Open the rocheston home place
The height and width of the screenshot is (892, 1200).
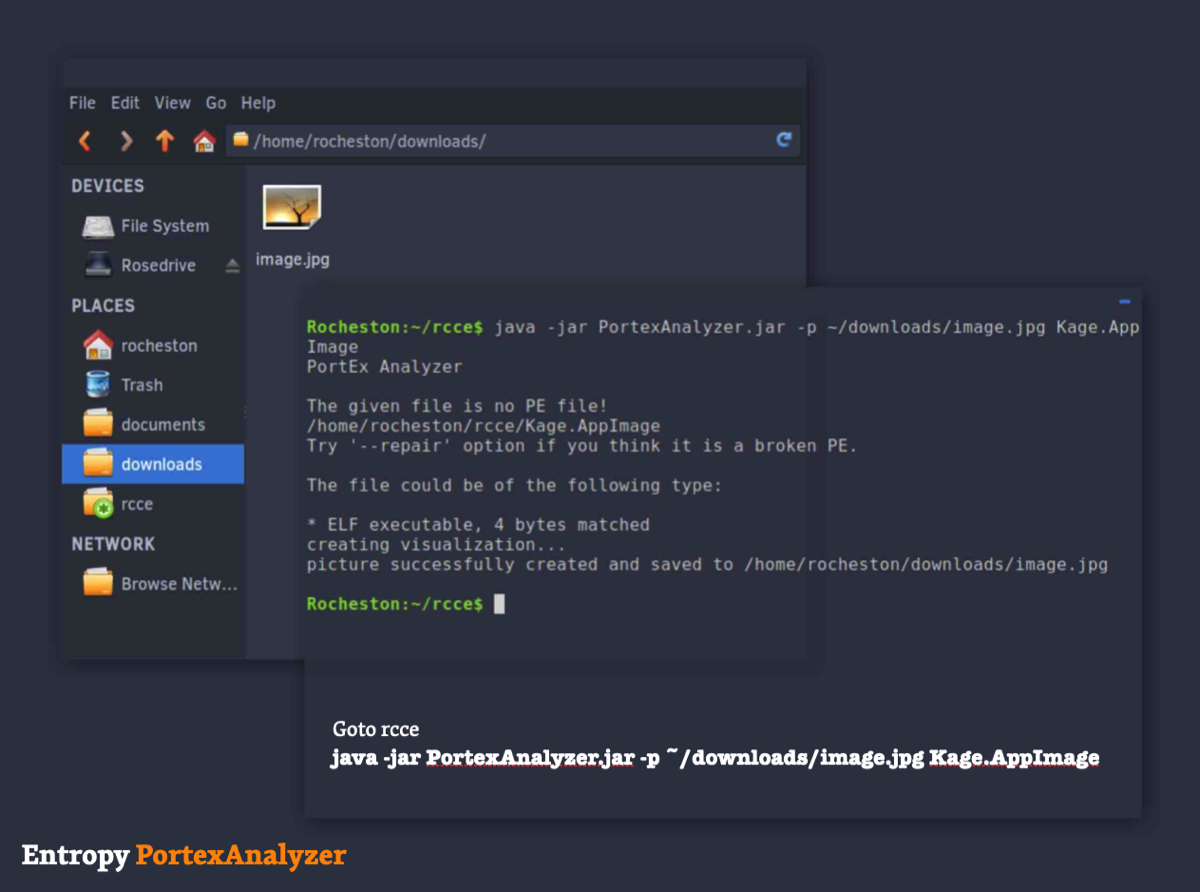pos(158,346)
